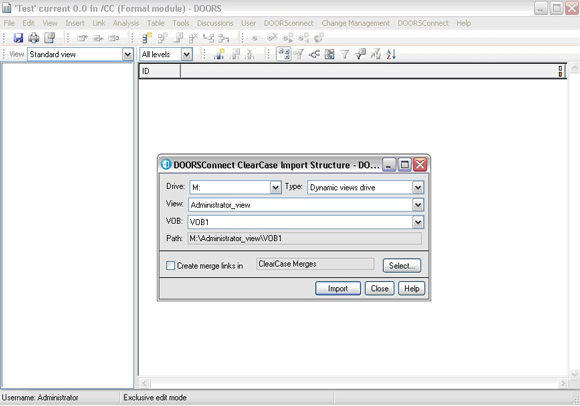Image resolution: width=580 pixels, height=406 pixels.
Task: Click the plain filter funnel icon
Action: (345, 55)
